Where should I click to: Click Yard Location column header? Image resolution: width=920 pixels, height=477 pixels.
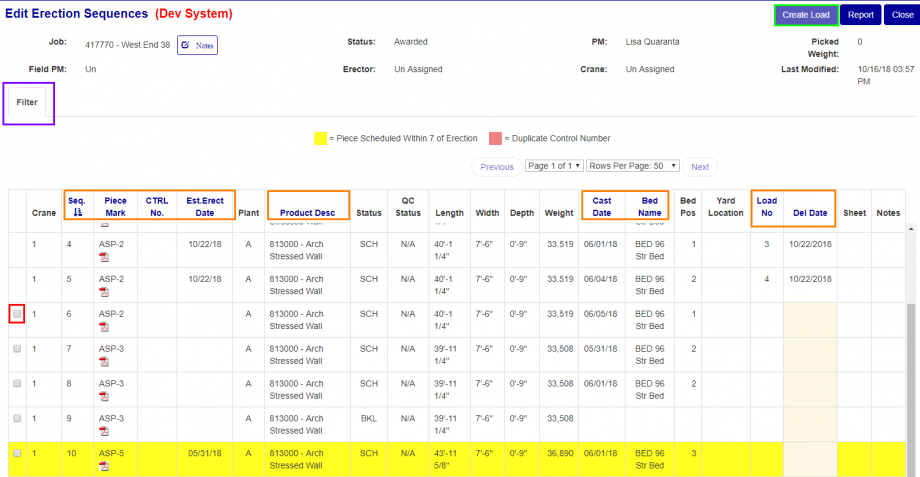point(725,207)
